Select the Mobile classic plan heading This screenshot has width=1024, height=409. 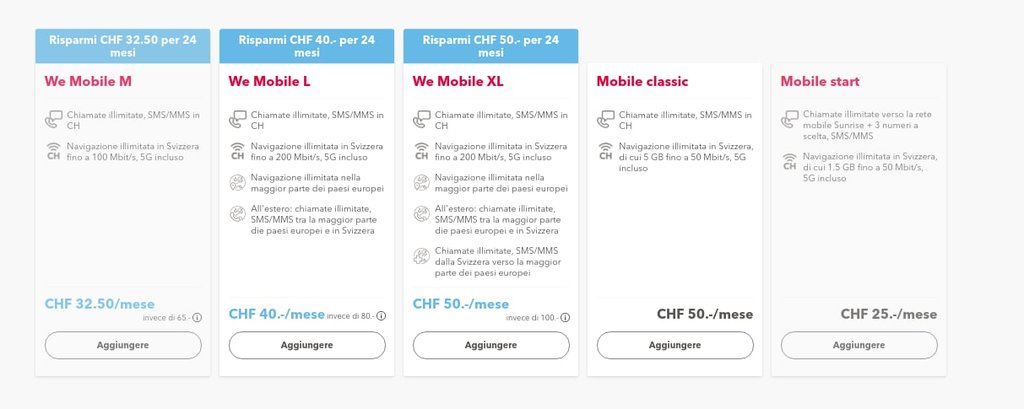(642, 81)
